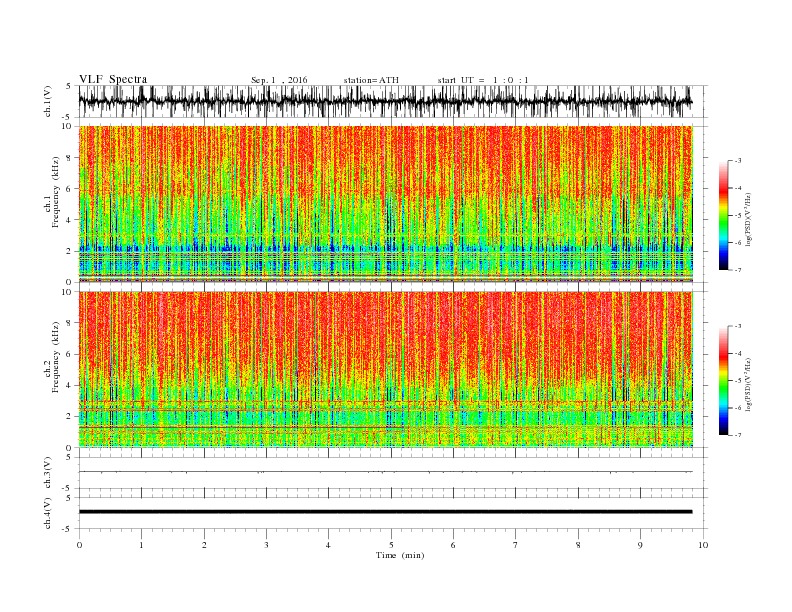
Task: Click the 'ch.1(V)' waveform axis label
Action: tap(48, 102)
